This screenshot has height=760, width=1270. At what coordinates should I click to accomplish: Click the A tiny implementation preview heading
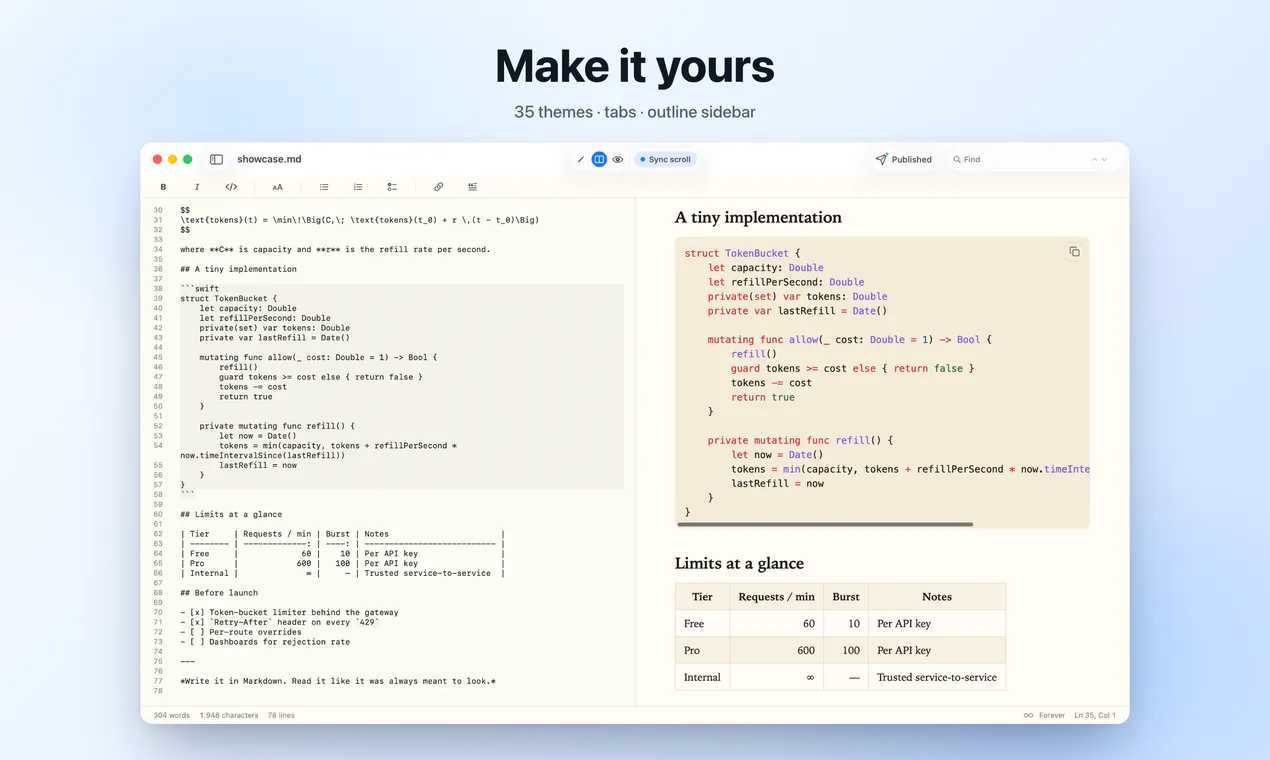[x=758, y=217]
